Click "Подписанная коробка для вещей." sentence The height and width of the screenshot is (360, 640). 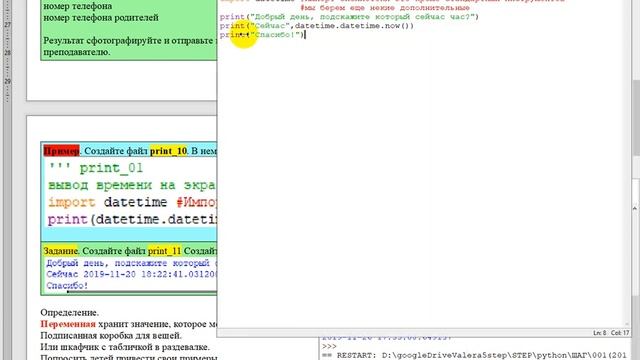[x=111, y=336]
